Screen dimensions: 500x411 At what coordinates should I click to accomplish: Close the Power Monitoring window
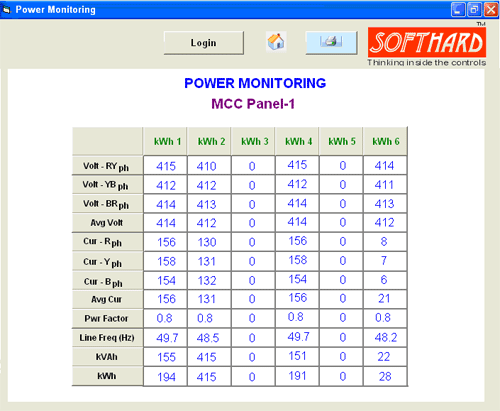click(491, 9)
